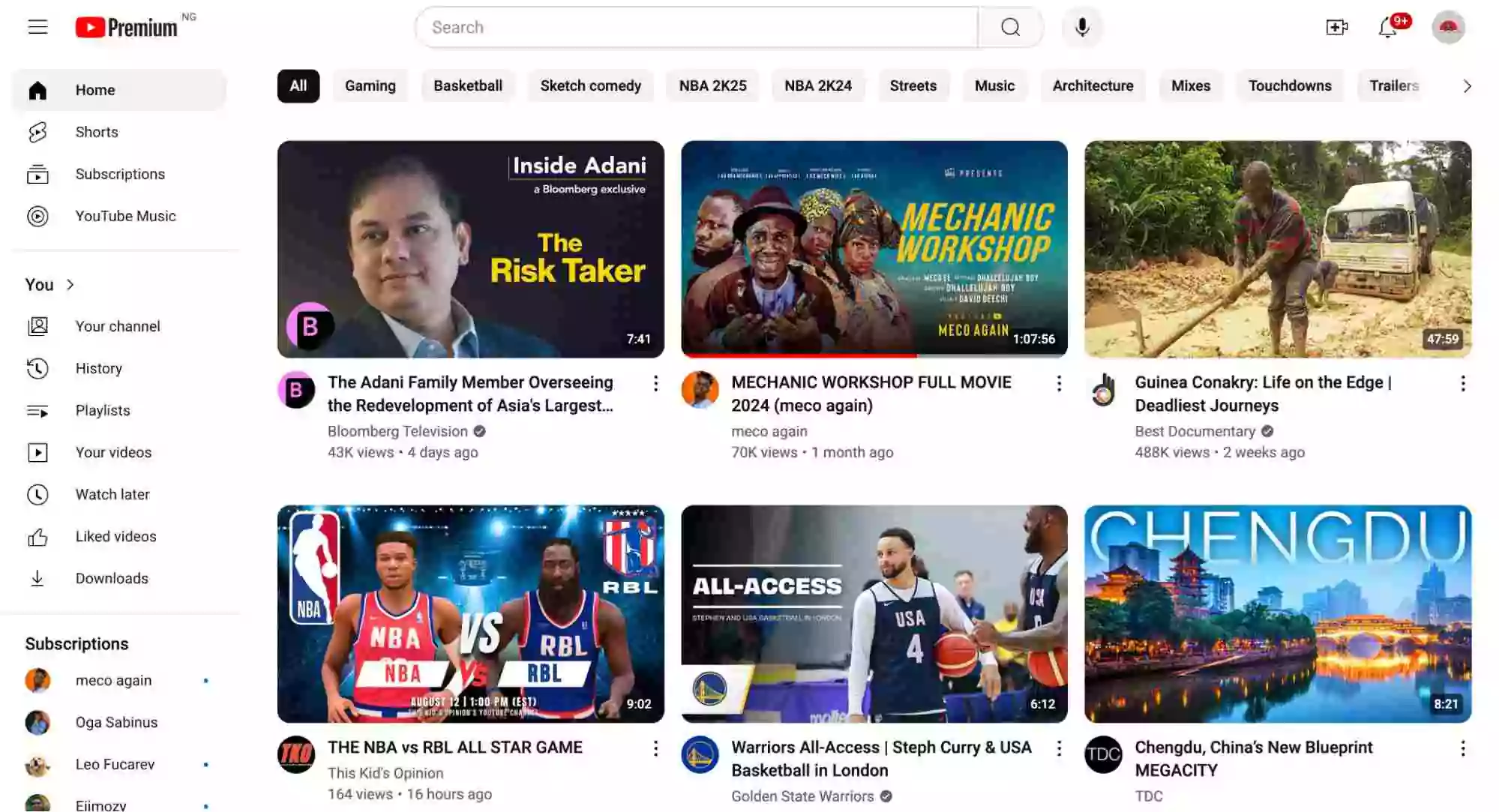The image size is (1499, 812).
Task: Start a voice search with the microphone
Action: tap(1081, 27)
